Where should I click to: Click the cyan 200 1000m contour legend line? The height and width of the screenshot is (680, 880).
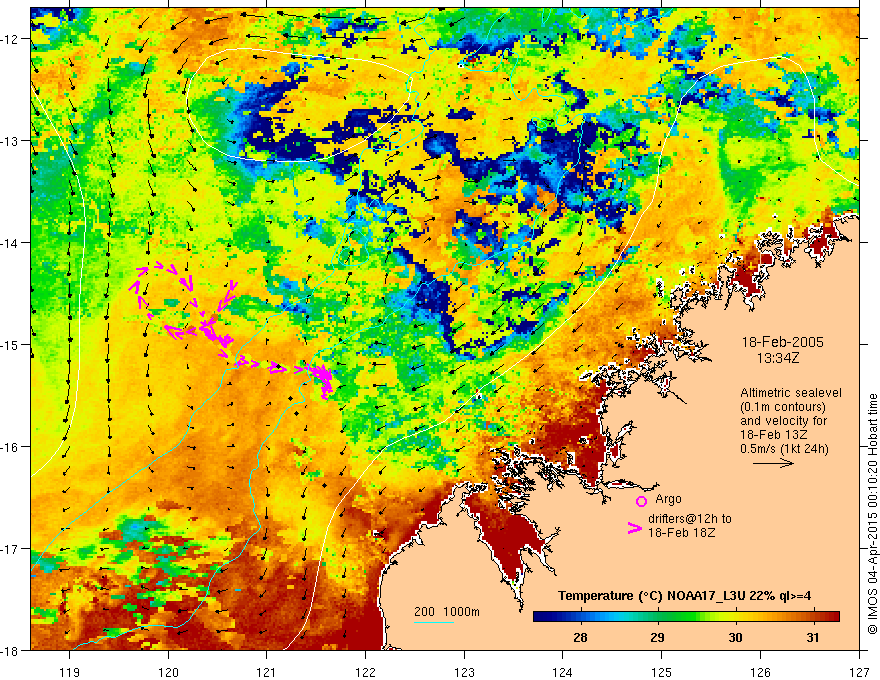434,622
